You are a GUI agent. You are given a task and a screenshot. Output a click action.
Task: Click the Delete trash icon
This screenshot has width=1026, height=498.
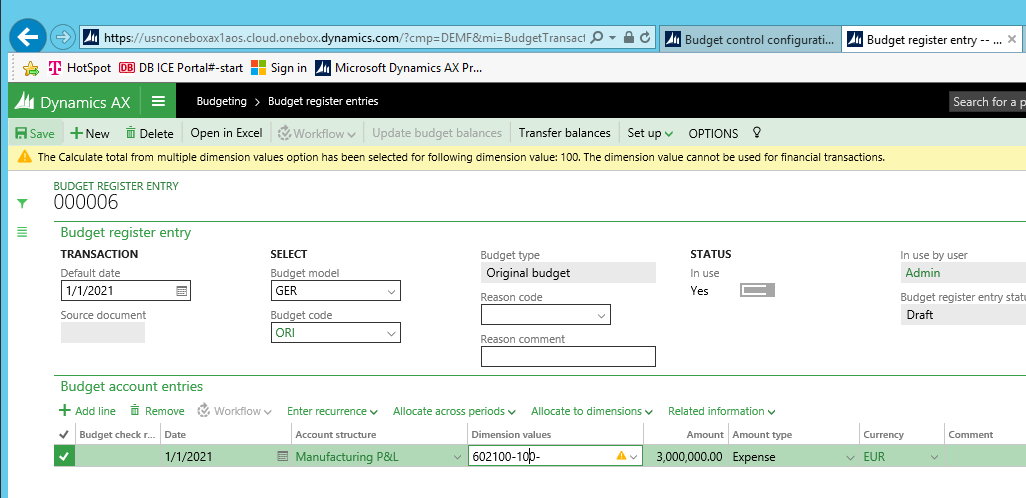[131, 133]
